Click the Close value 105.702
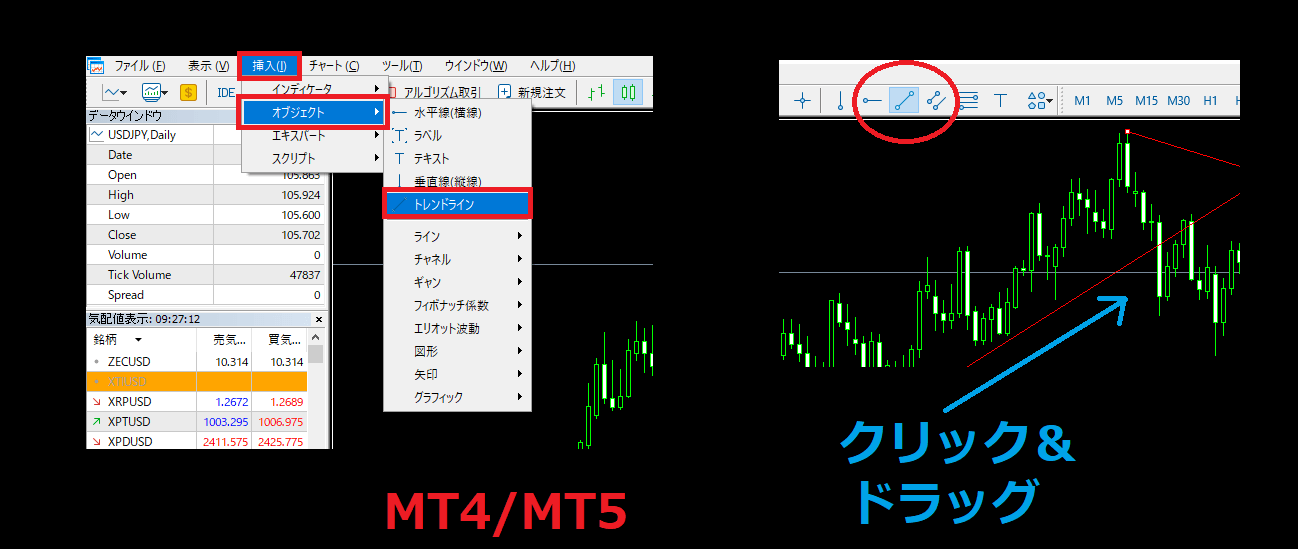1298x549 pixels. [300, 235]
